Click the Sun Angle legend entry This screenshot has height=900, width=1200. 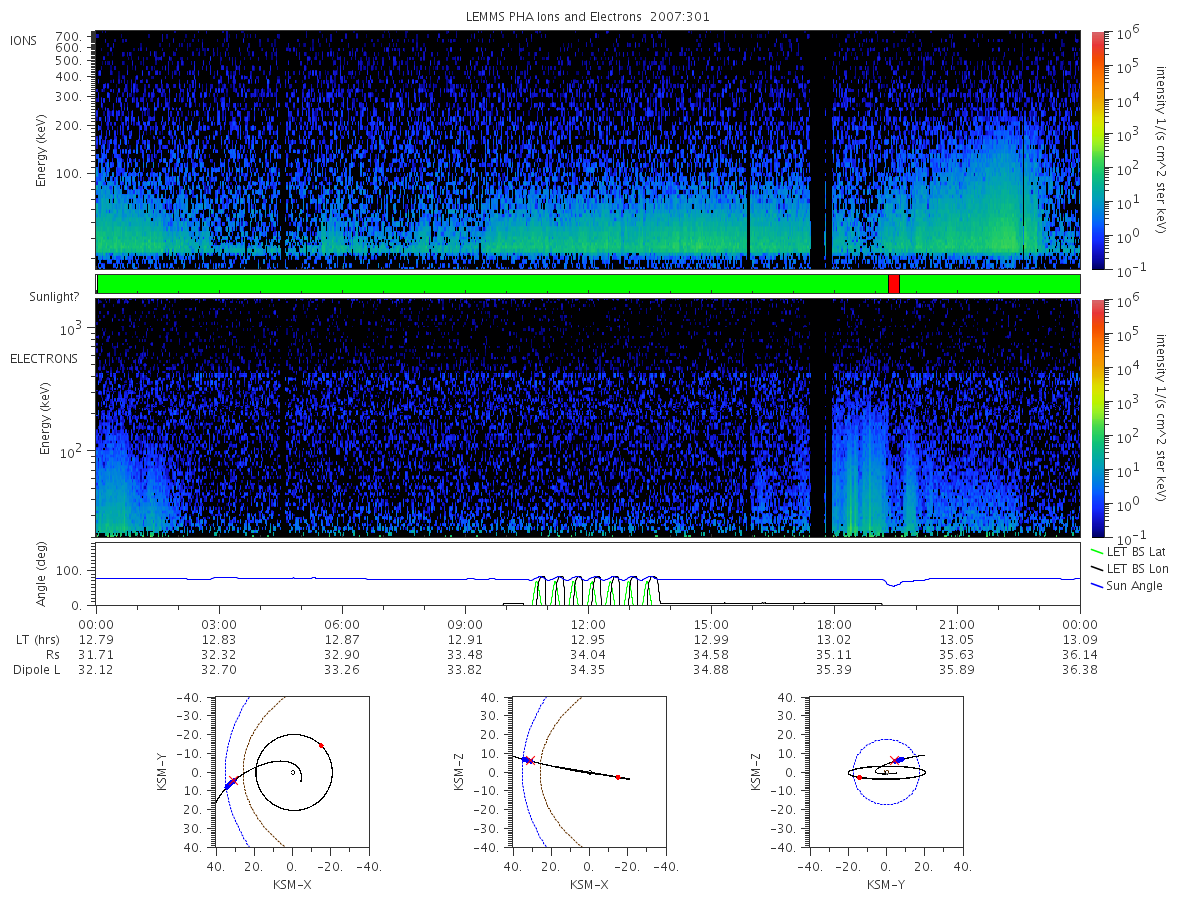(x=1127, y=585)
